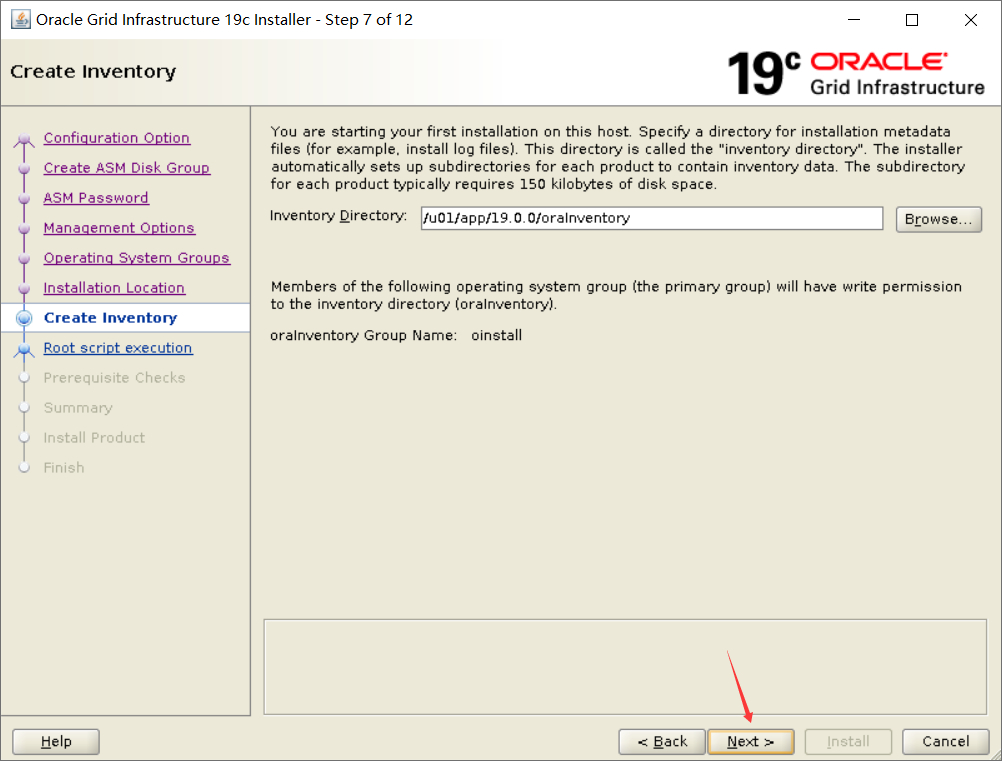The width and height of the screenshot is (1002, 761).
Task: Open Help for this installer step
Action: coord(56,742)
